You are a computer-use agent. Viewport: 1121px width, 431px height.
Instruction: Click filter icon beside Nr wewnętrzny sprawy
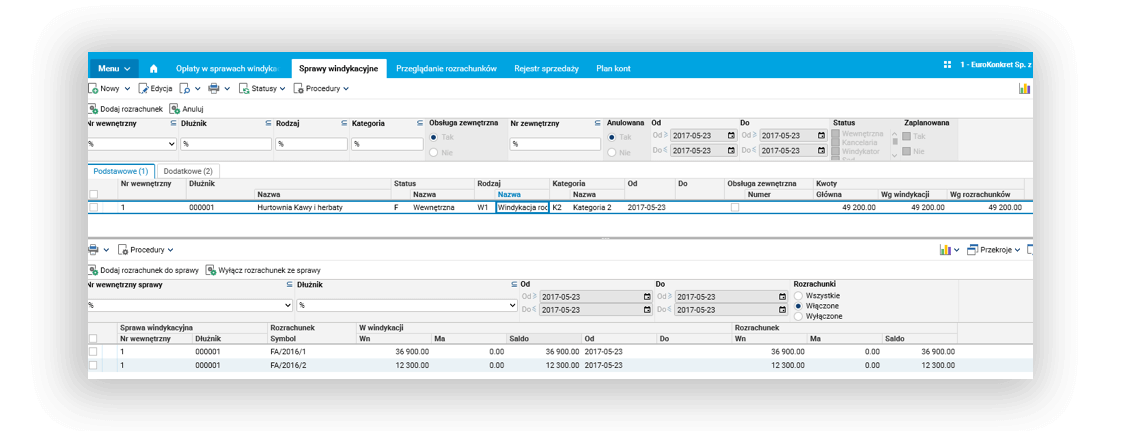pyautogui.click(x=290, y=284)
